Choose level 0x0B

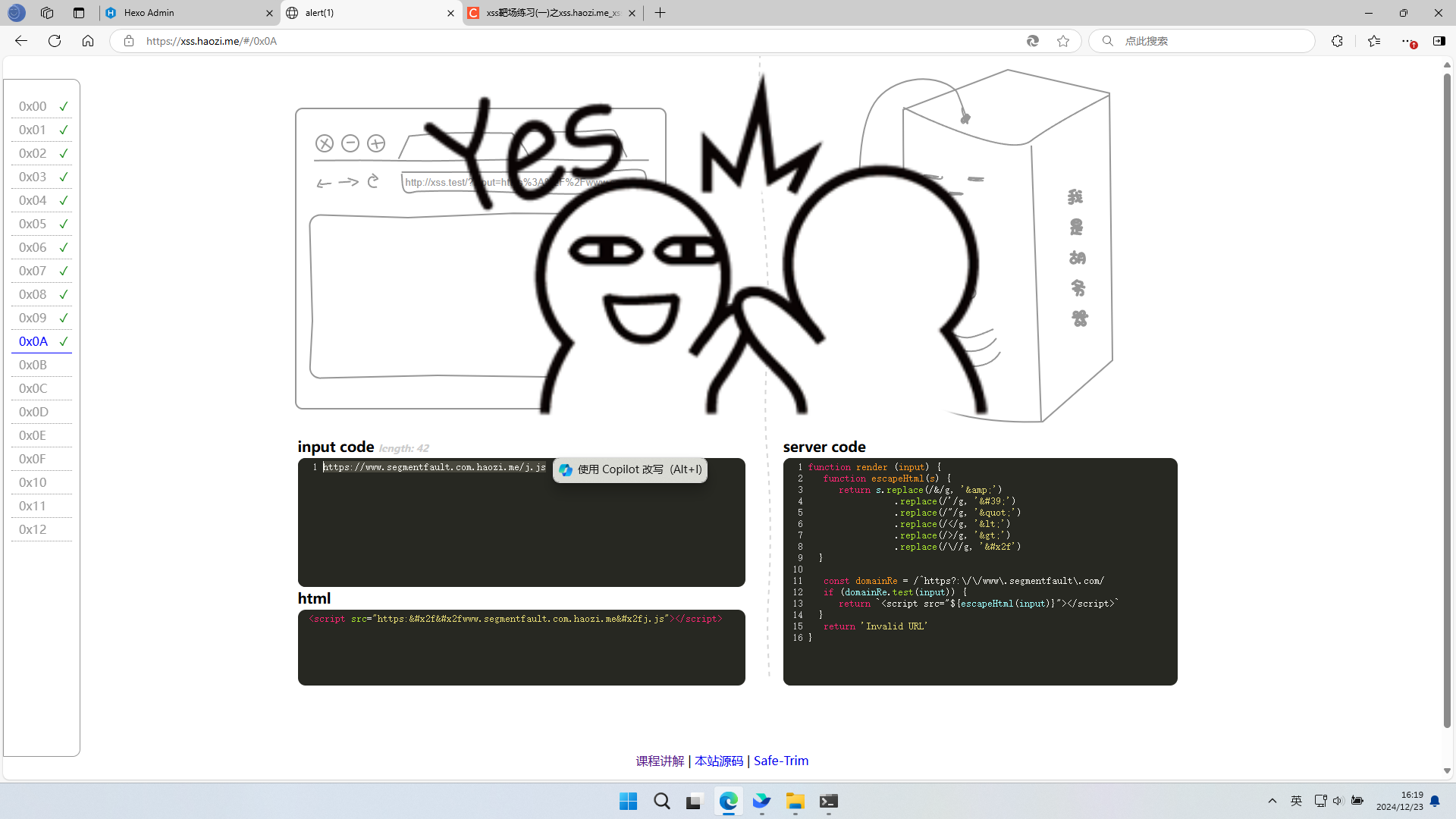(x=42, y=365)
